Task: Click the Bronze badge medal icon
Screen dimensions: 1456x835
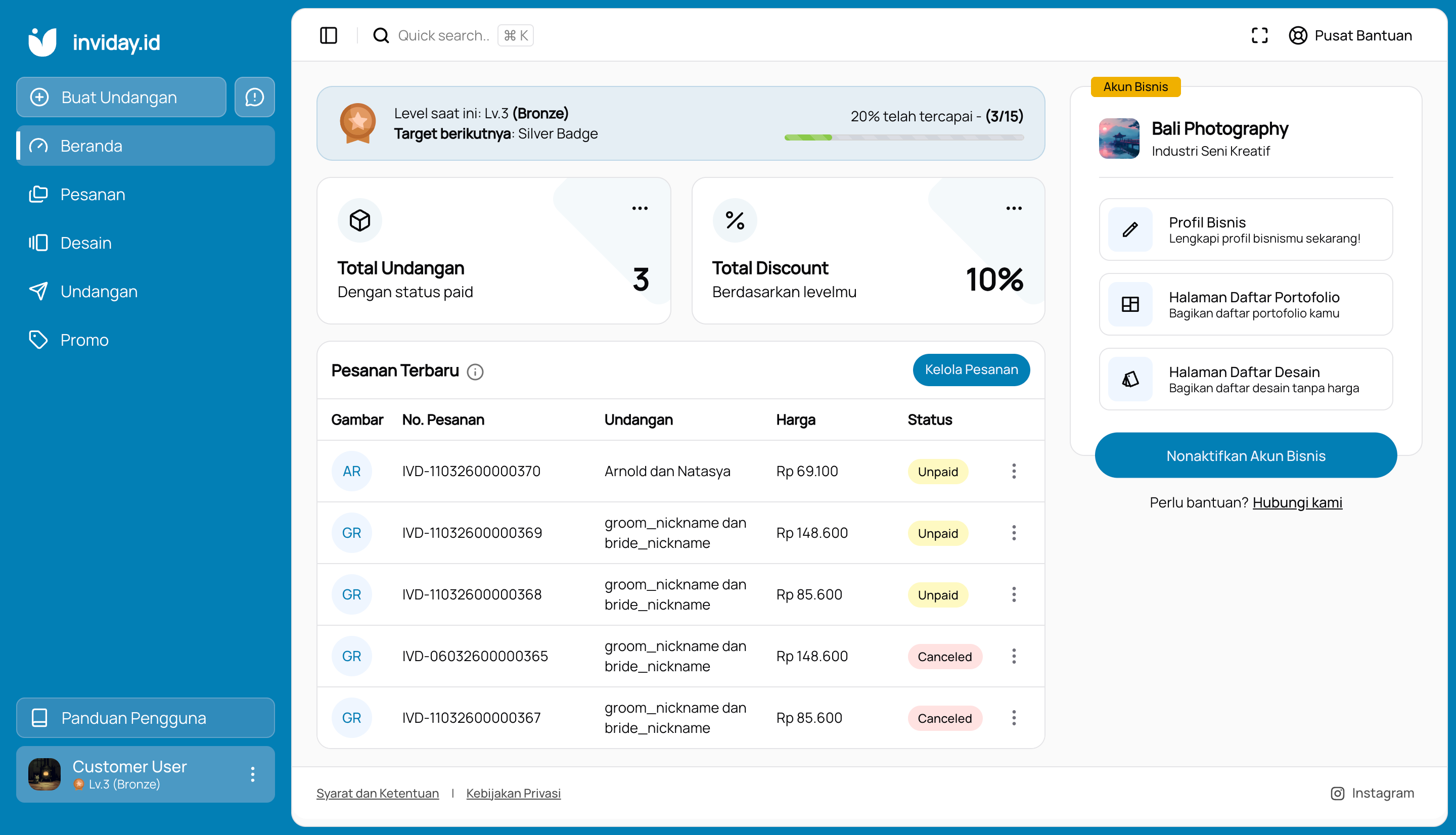Action: (357, 123)
